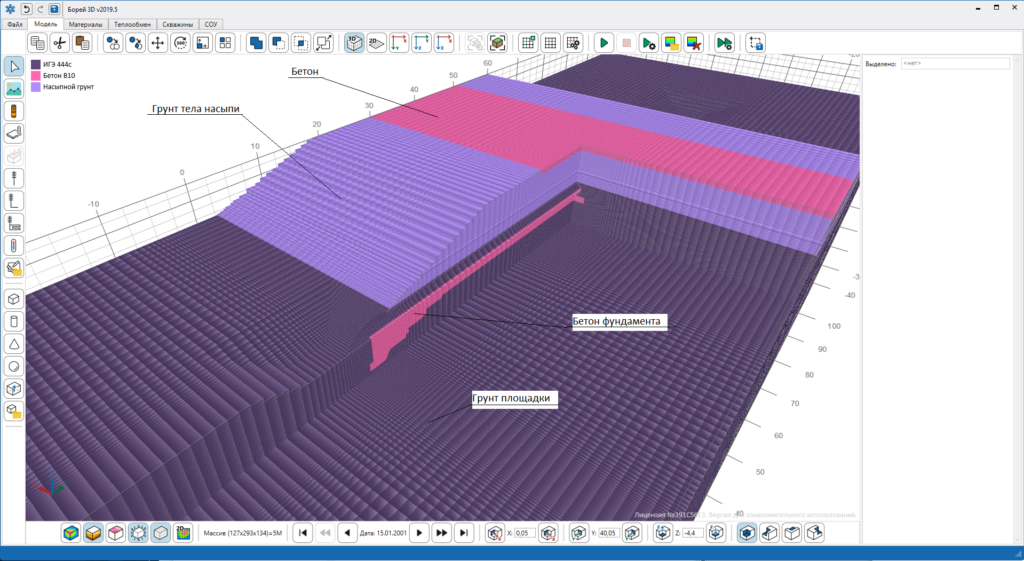The image size is (1024, 561).
Task: Start calculation with green play button
Action: click(604, 43)
